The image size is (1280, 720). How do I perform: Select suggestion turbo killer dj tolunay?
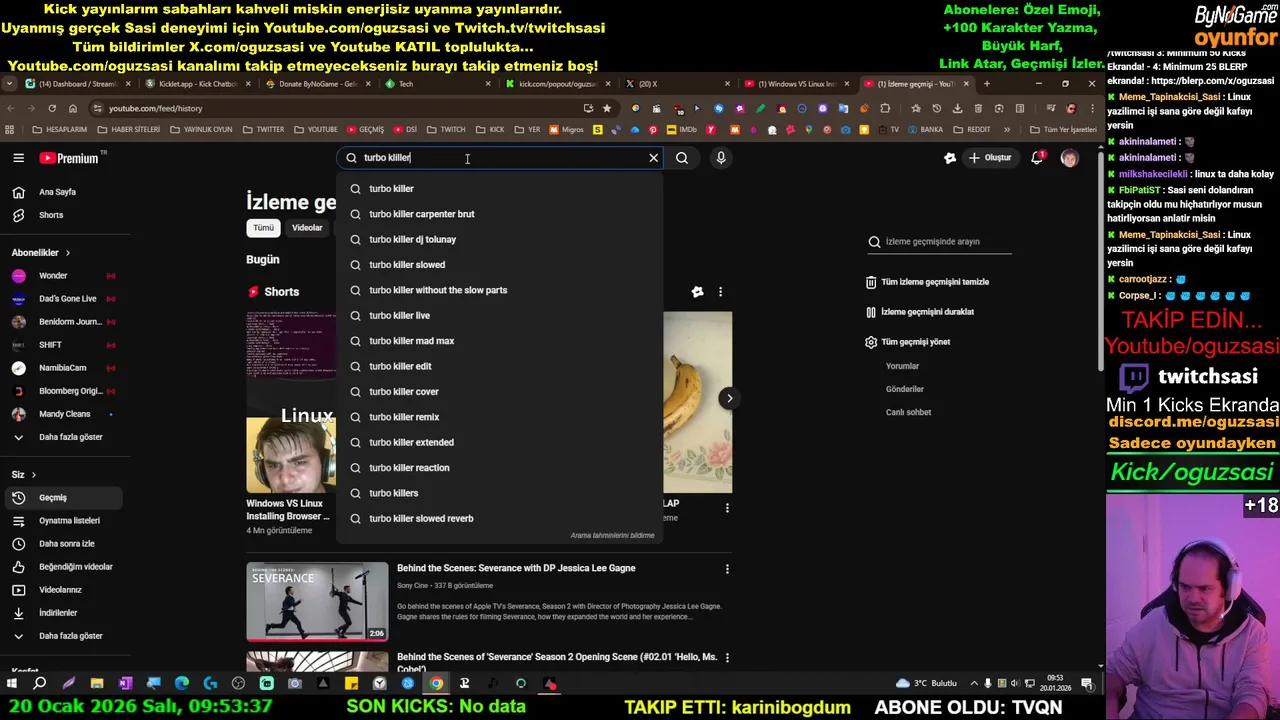point(500,239)
